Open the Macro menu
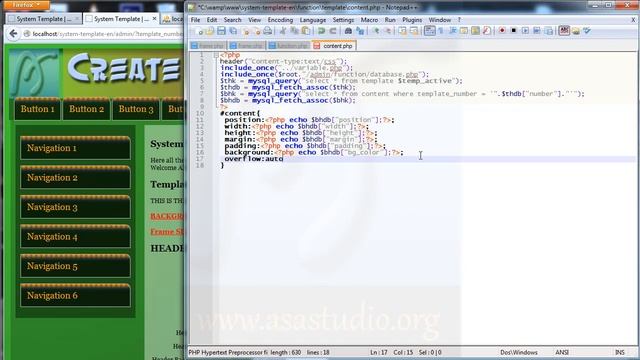Viewport: 640px width, 360px height. [369, 20]
